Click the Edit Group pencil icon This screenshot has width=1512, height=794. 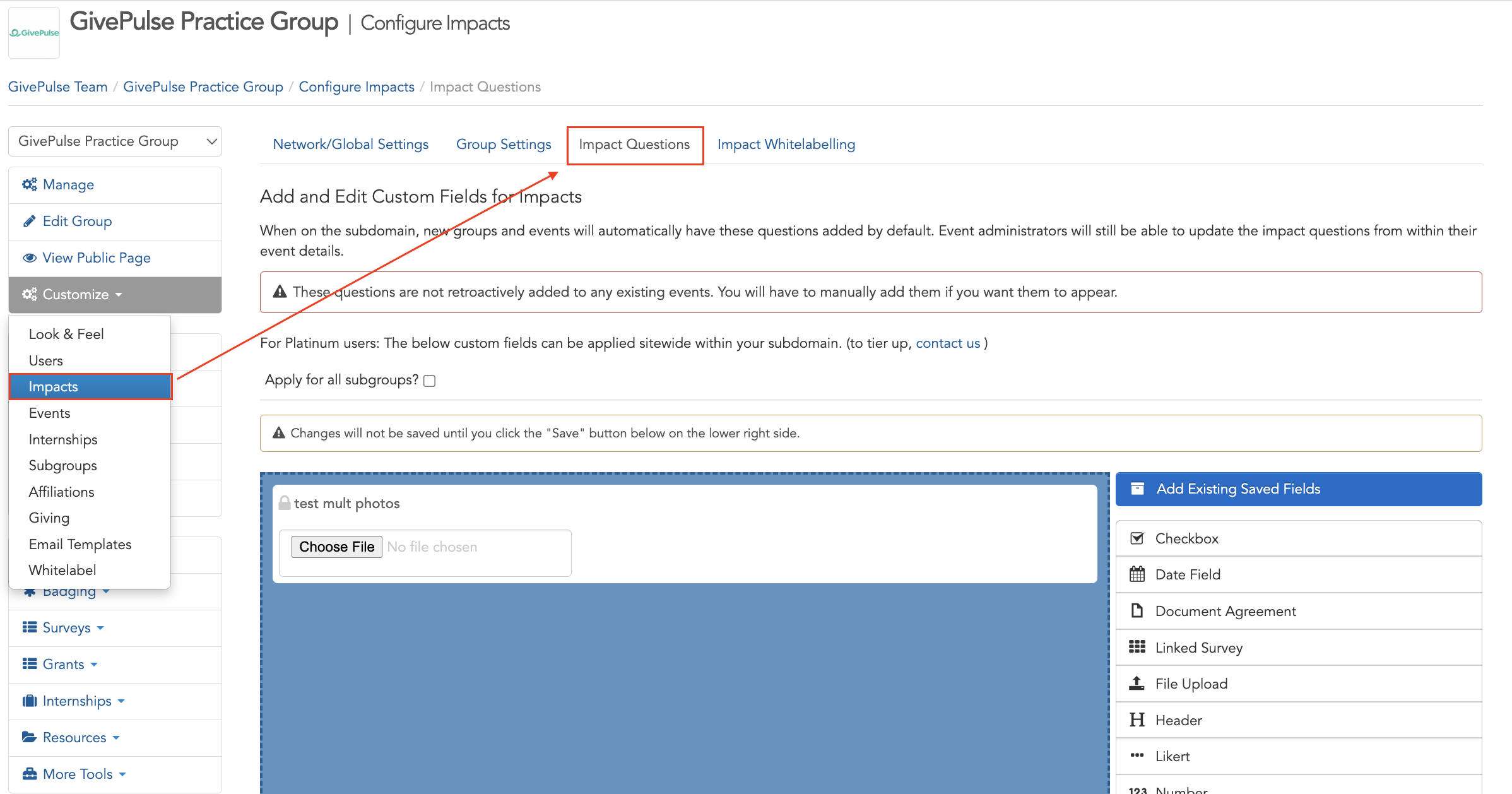pos(29,221)
